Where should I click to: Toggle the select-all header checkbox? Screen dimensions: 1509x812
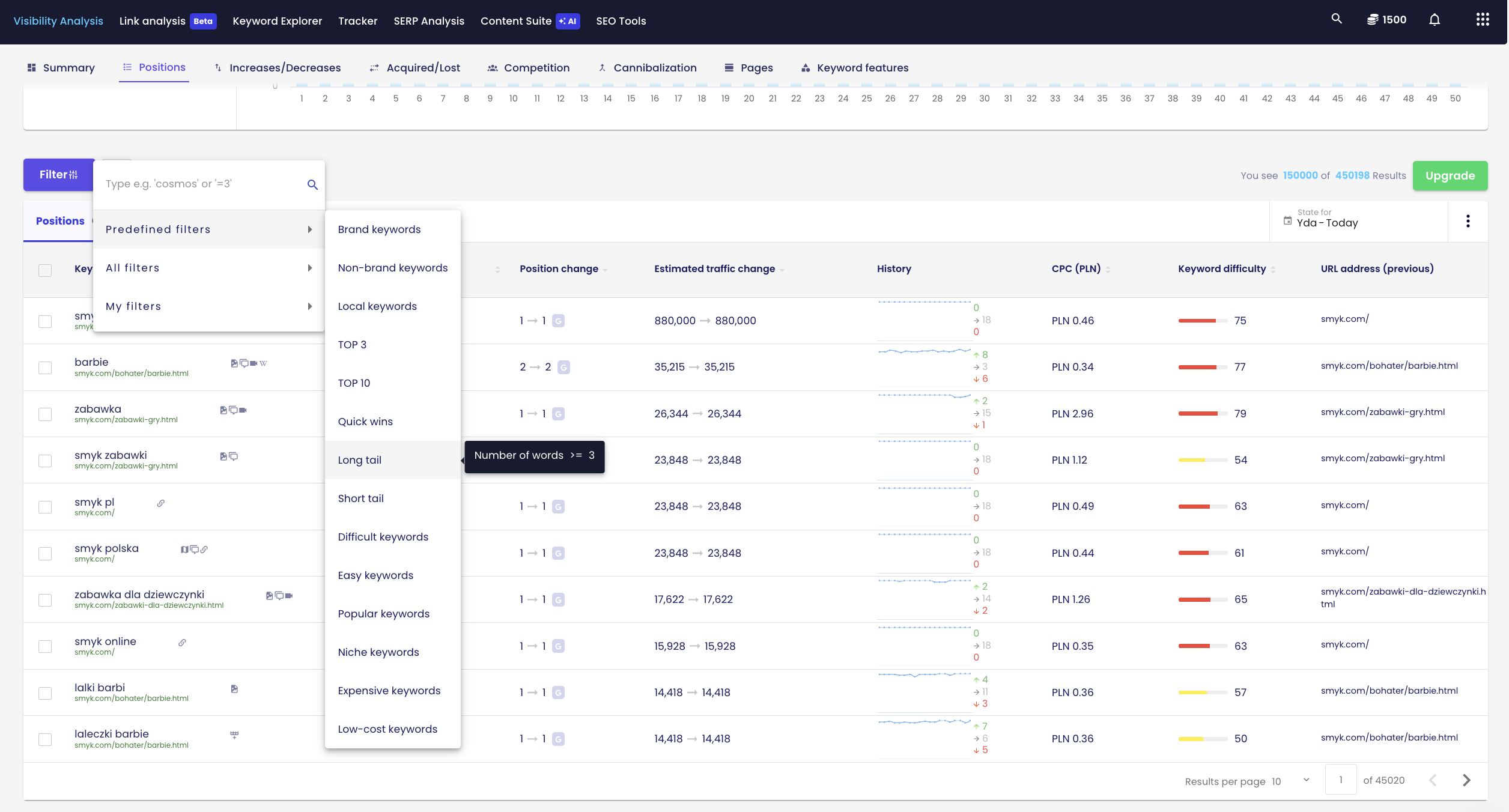[45, 270]
